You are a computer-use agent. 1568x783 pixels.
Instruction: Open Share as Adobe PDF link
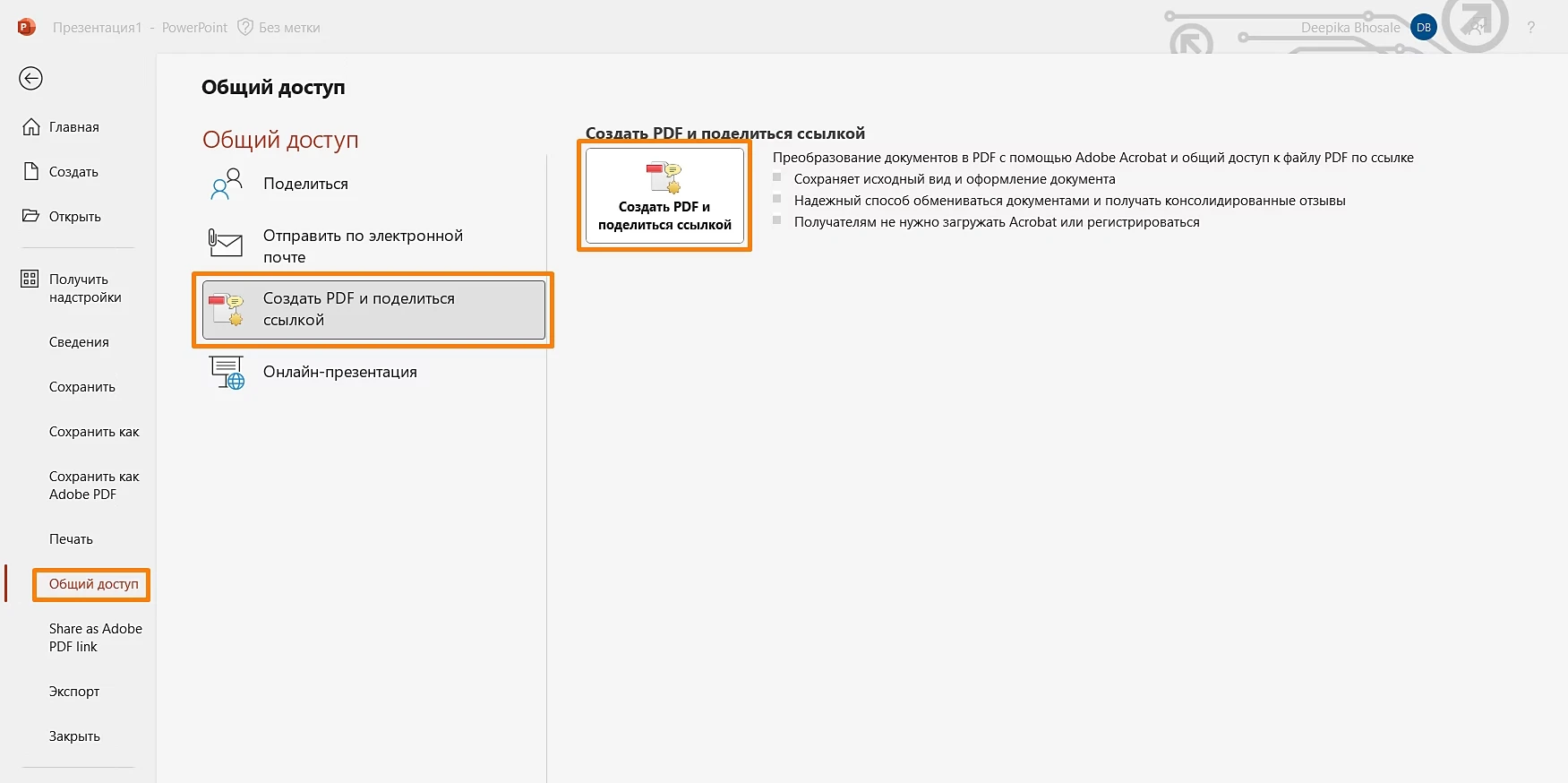pyautogui.click(x=95, y=638)
